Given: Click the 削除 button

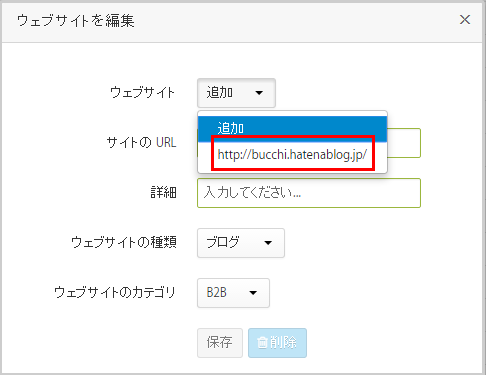Looking at the screenshot, I should (x=277, y=343).
